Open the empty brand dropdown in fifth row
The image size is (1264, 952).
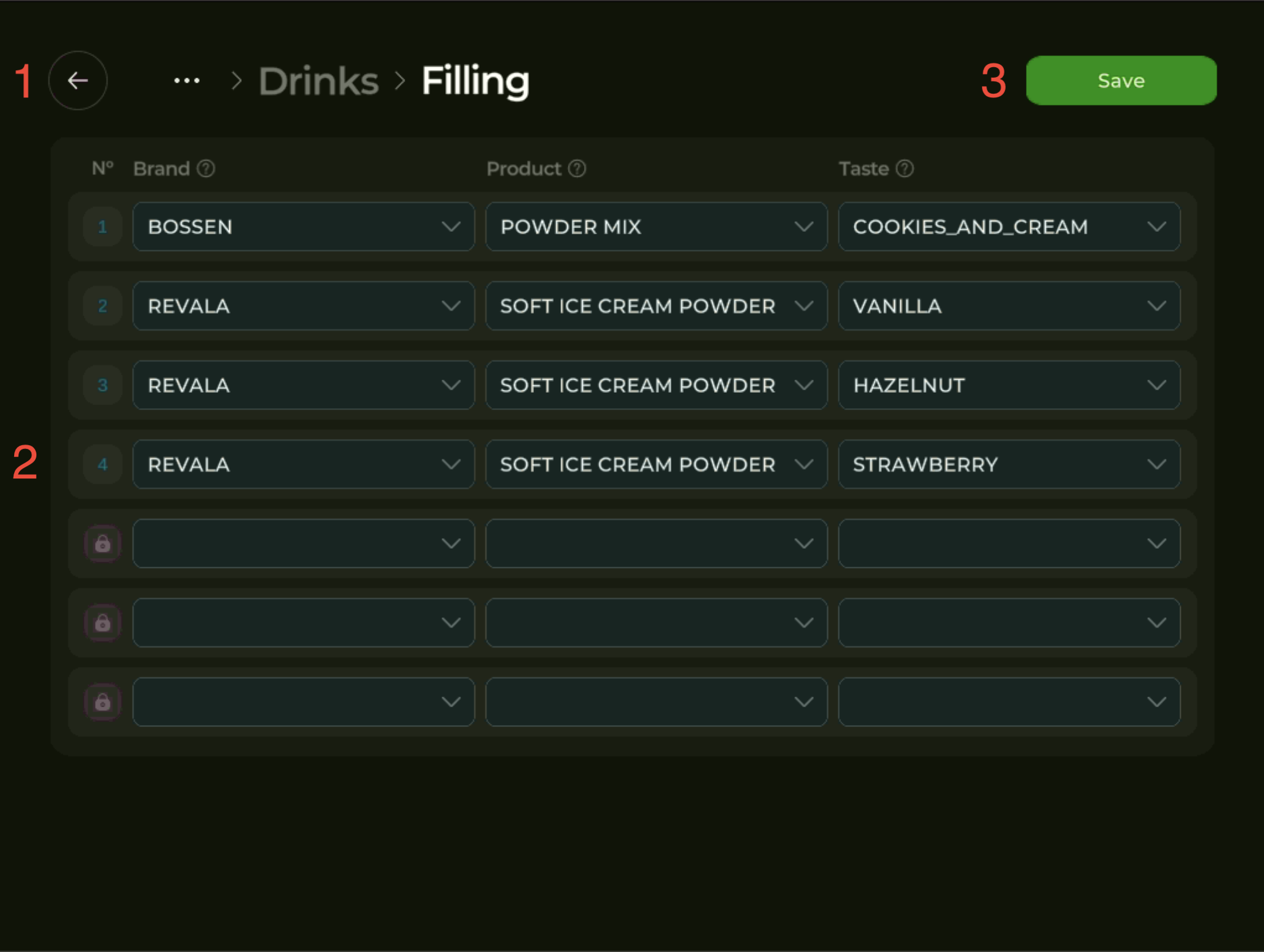(303, 544)
